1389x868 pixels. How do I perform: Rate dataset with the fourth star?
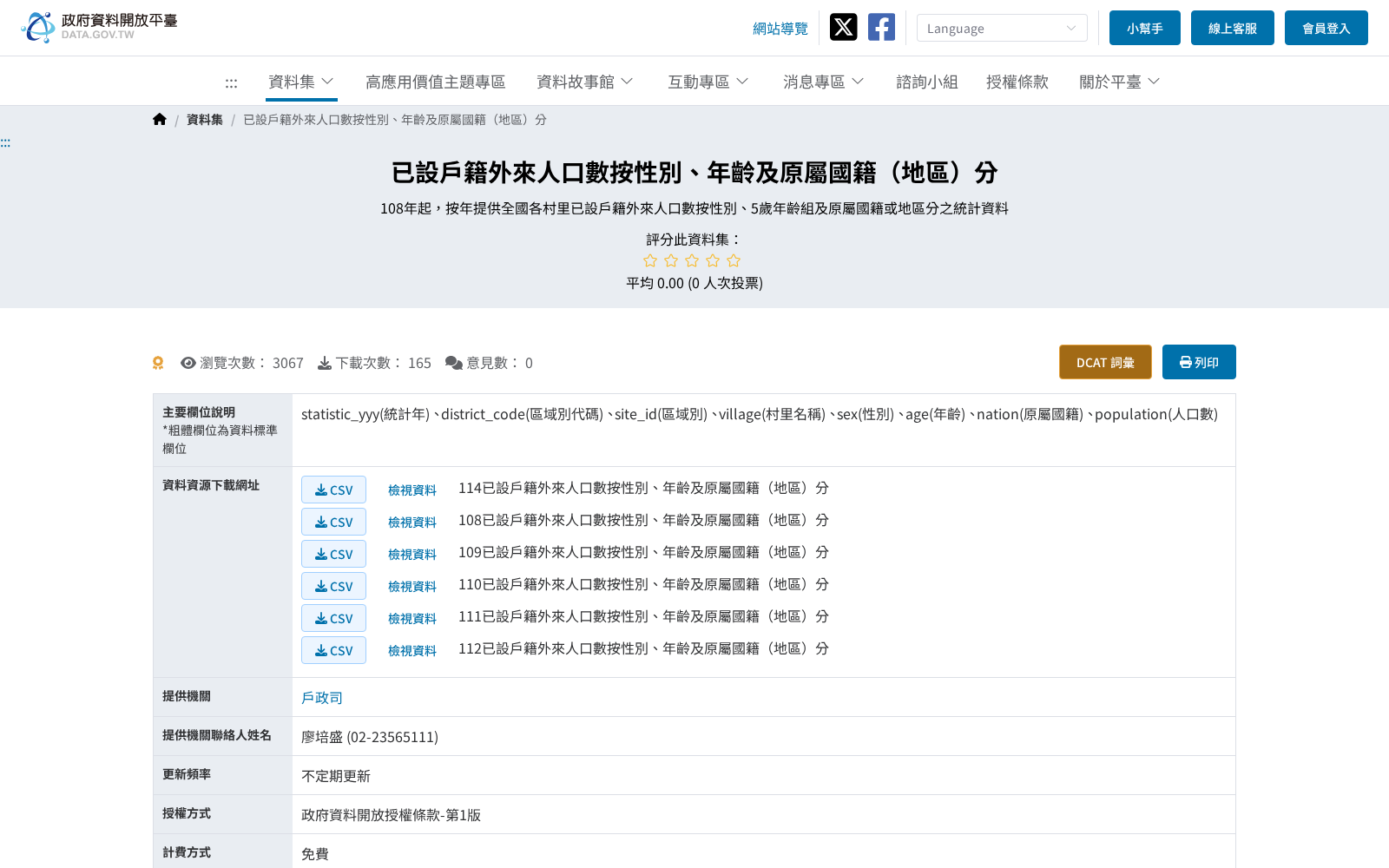713,260
